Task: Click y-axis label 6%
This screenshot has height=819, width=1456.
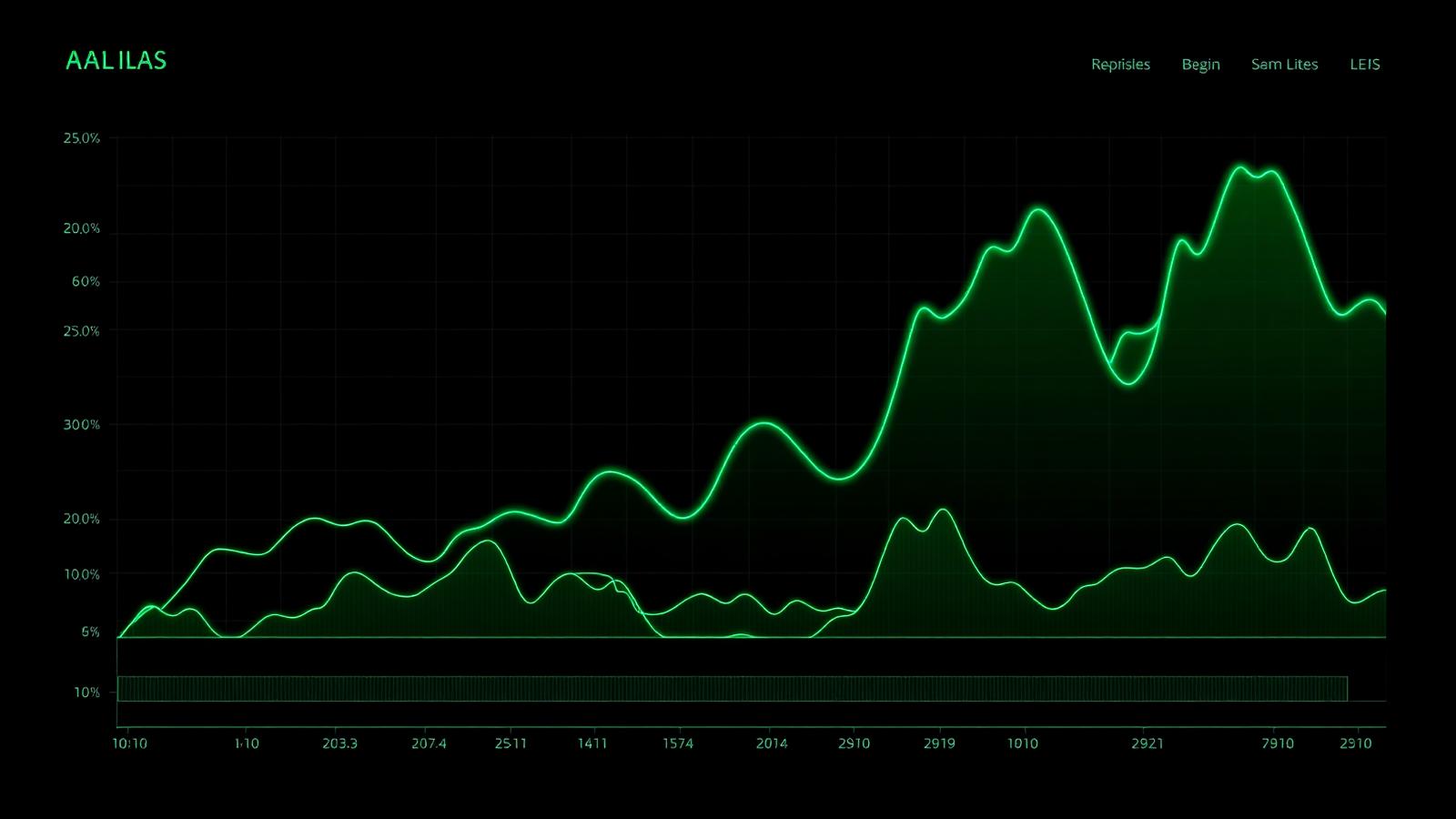Action: [90, 632]
